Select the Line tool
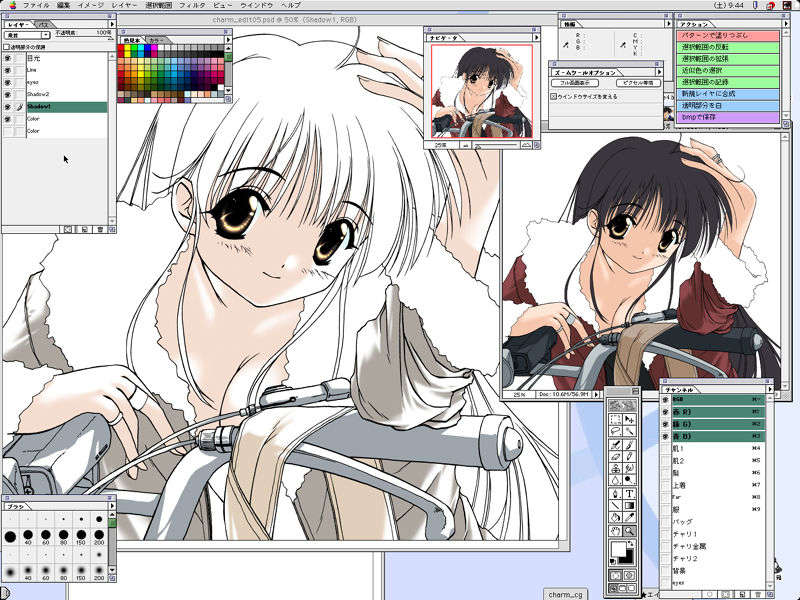This screenshot has width=800, height=600. point(616,506)
